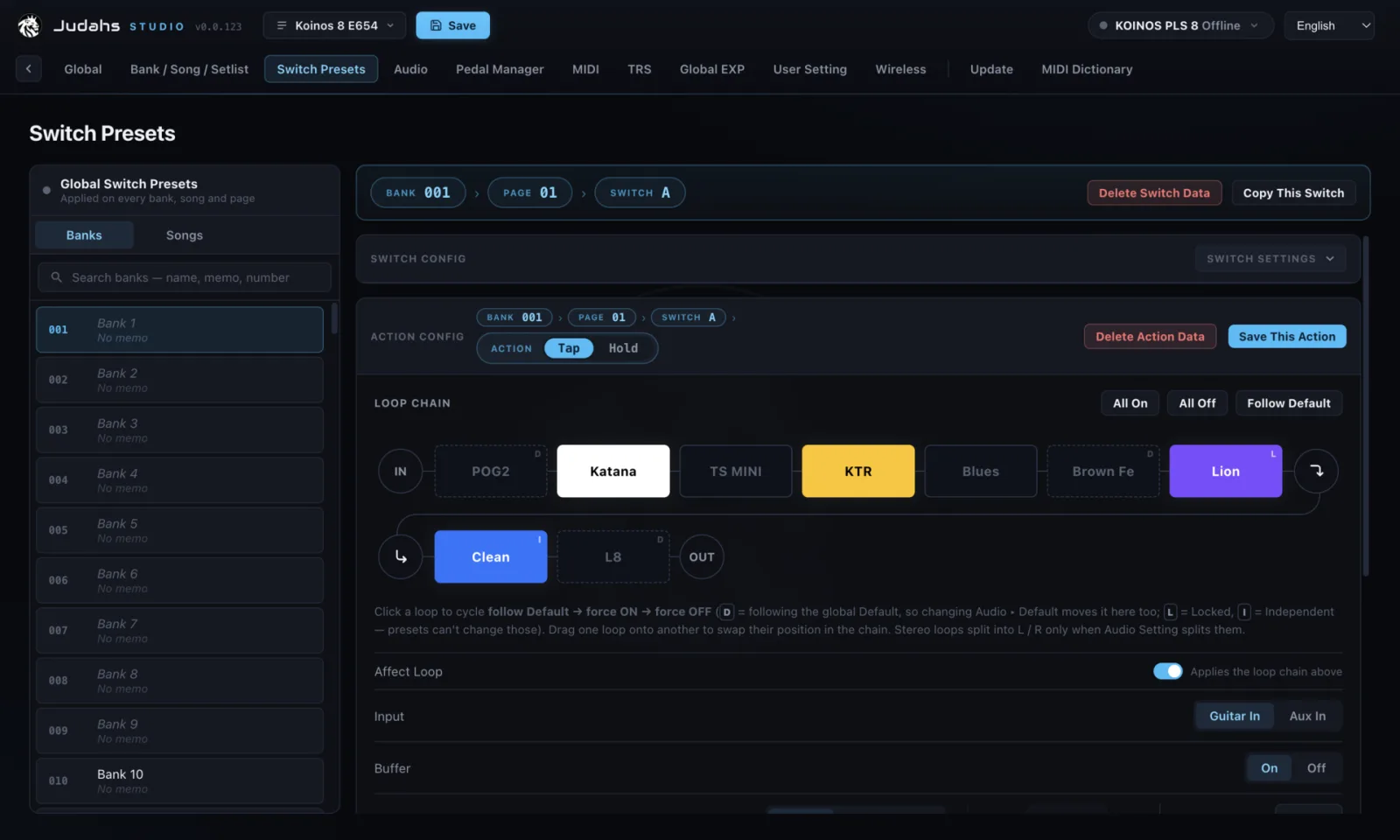The height and width of the screenshot is (840, 1400).
Task: Toggle the Clean loop block
Action: [x=491, y=556]
